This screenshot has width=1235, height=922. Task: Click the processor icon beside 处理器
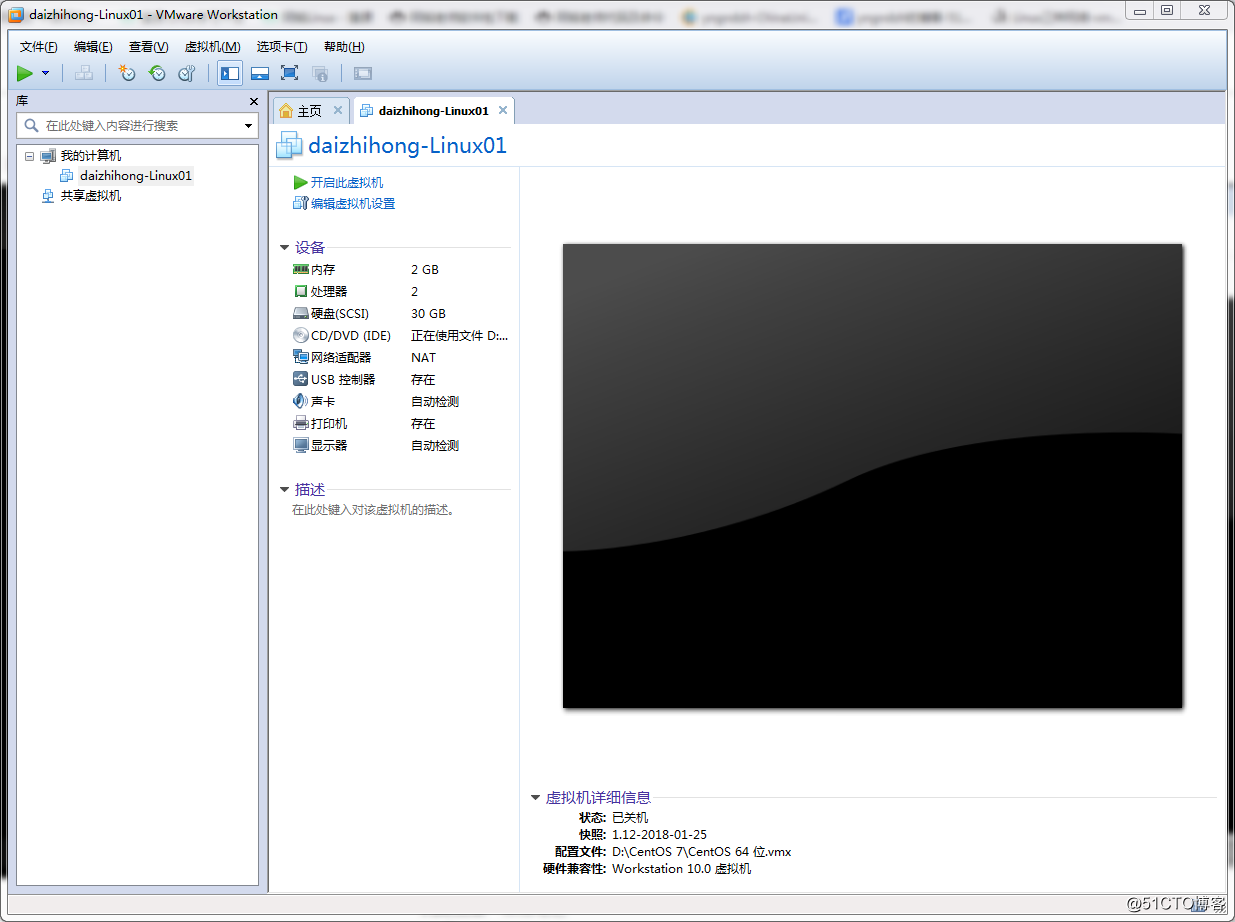click(x=301, y=291)
